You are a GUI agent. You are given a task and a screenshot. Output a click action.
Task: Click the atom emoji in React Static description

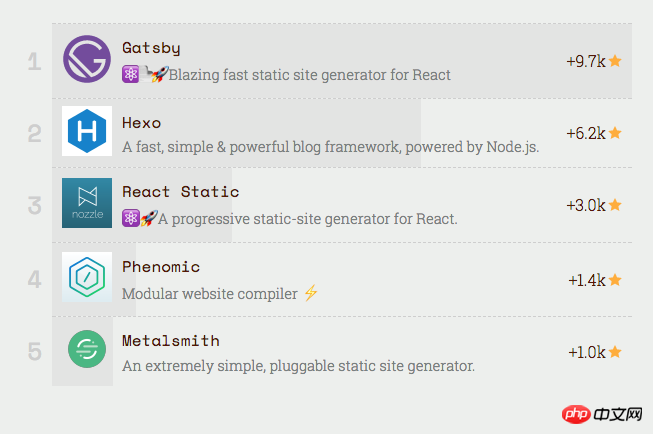pos(130,218)
